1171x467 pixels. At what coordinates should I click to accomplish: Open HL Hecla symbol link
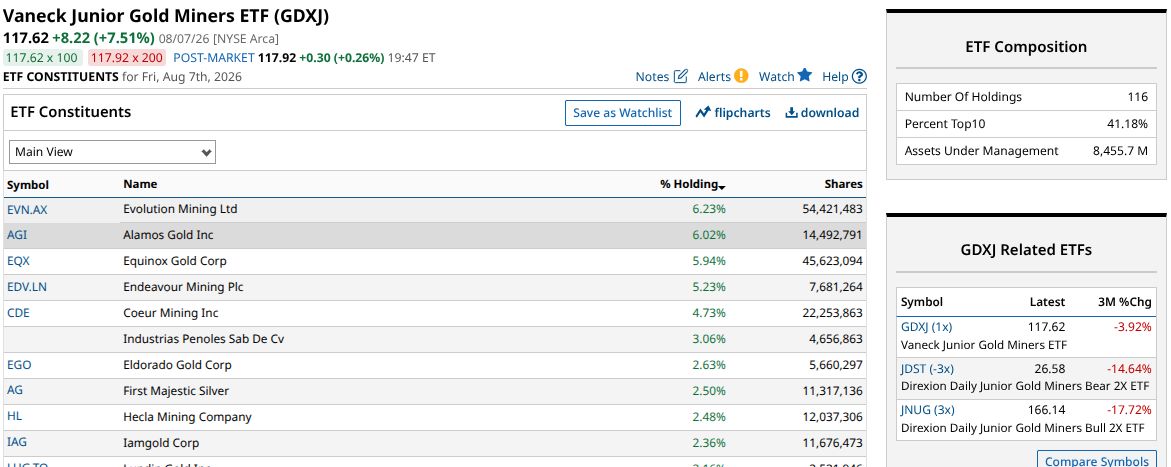pyautogui.click(x=14, y=416)
